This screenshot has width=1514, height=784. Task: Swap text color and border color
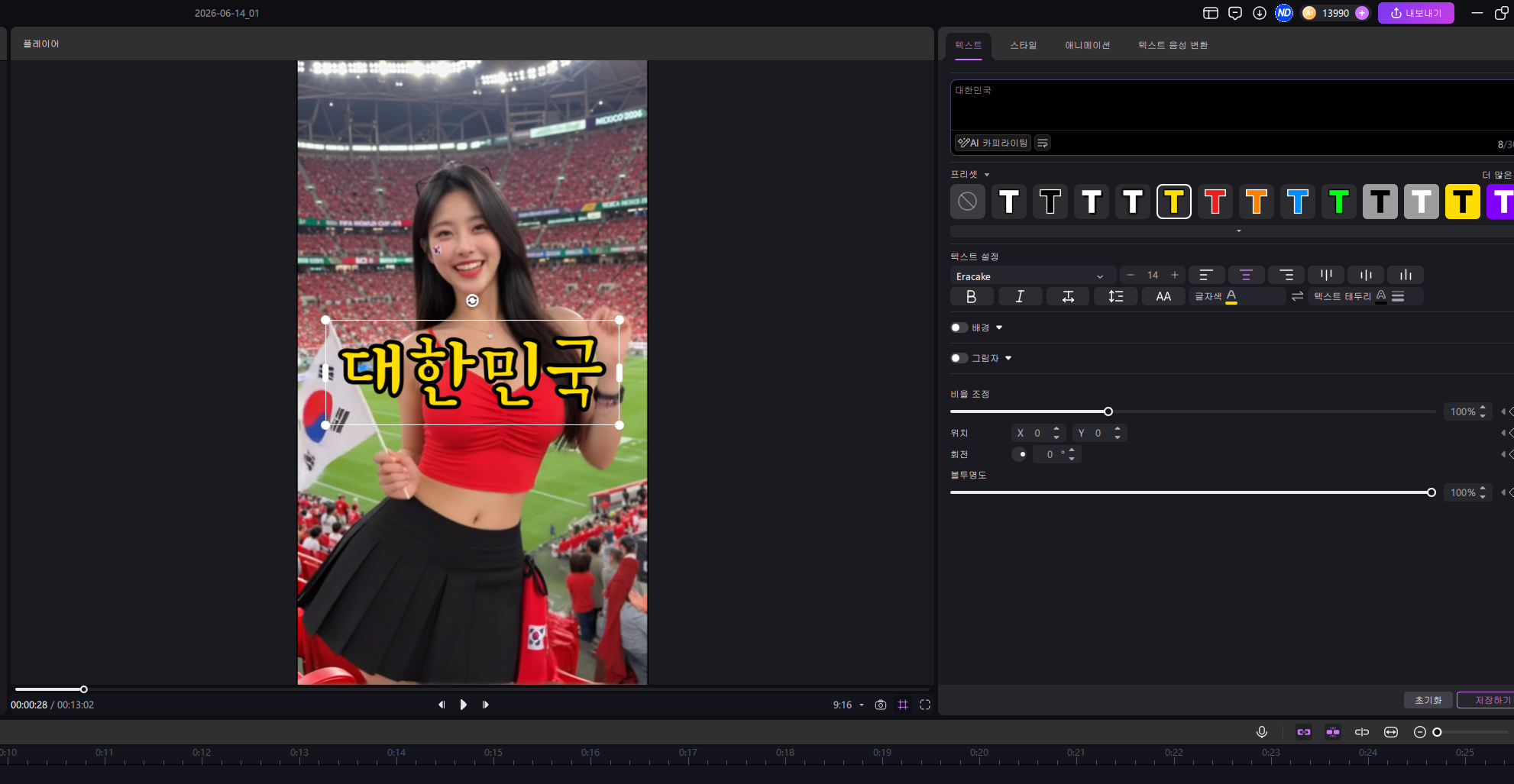(1297, 296)
